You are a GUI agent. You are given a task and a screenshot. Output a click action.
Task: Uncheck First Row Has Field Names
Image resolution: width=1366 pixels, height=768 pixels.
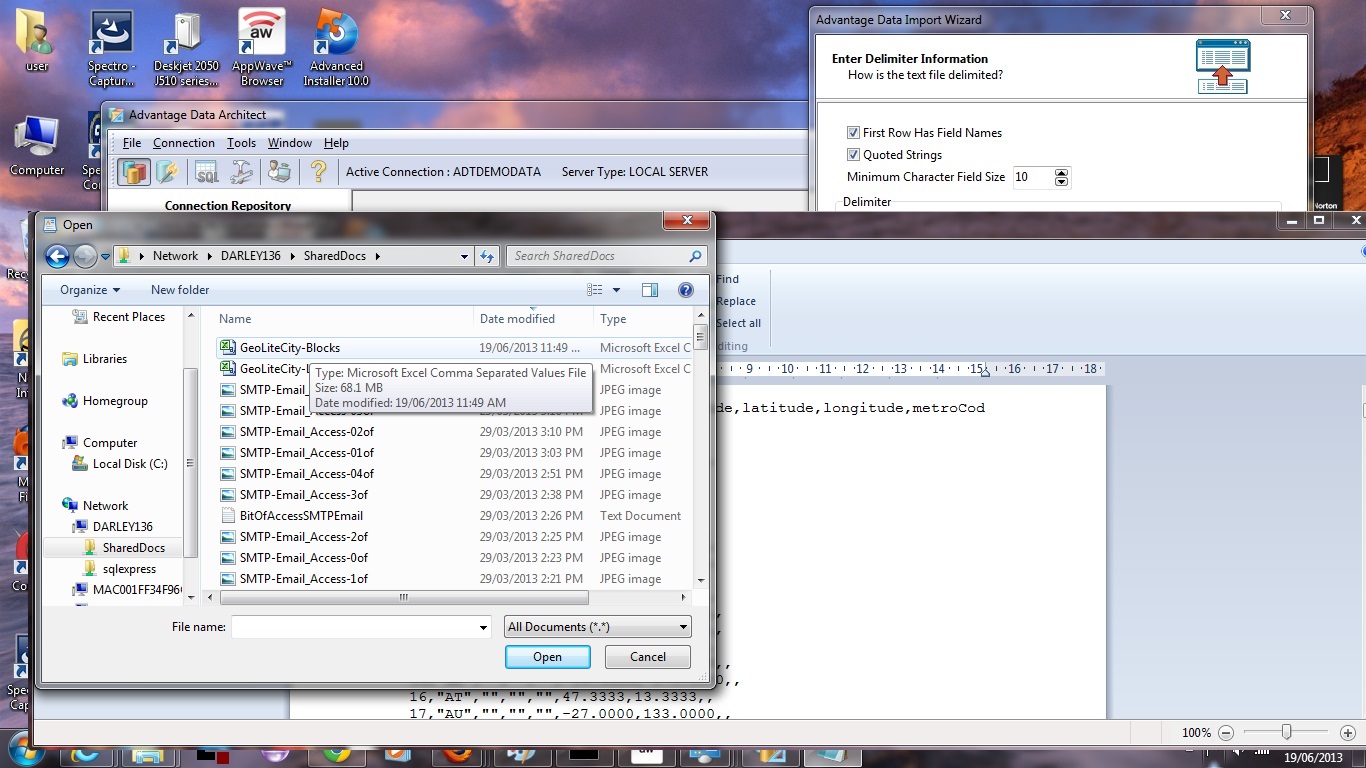853,133
